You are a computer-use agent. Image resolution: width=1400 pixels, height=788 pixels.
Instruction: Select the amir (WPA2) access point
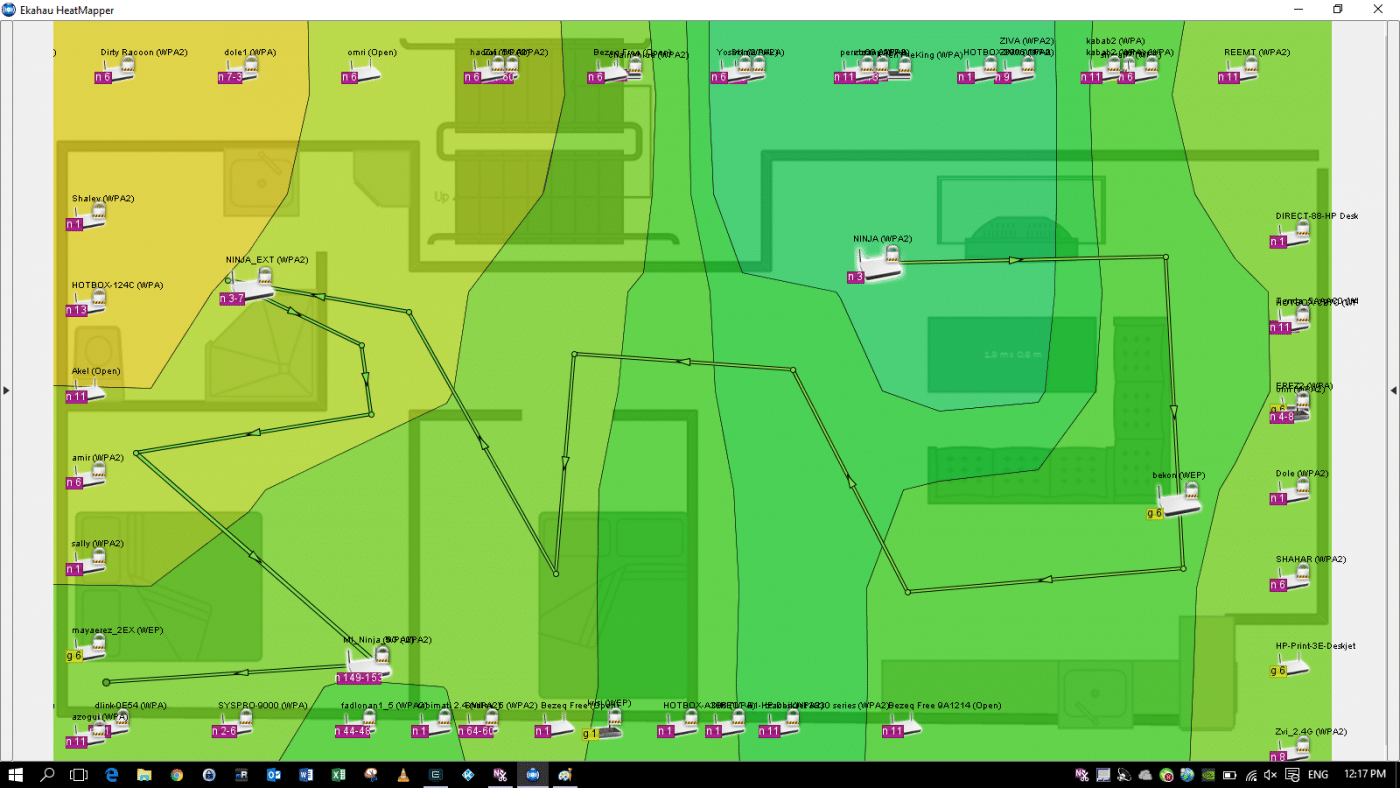90,477
